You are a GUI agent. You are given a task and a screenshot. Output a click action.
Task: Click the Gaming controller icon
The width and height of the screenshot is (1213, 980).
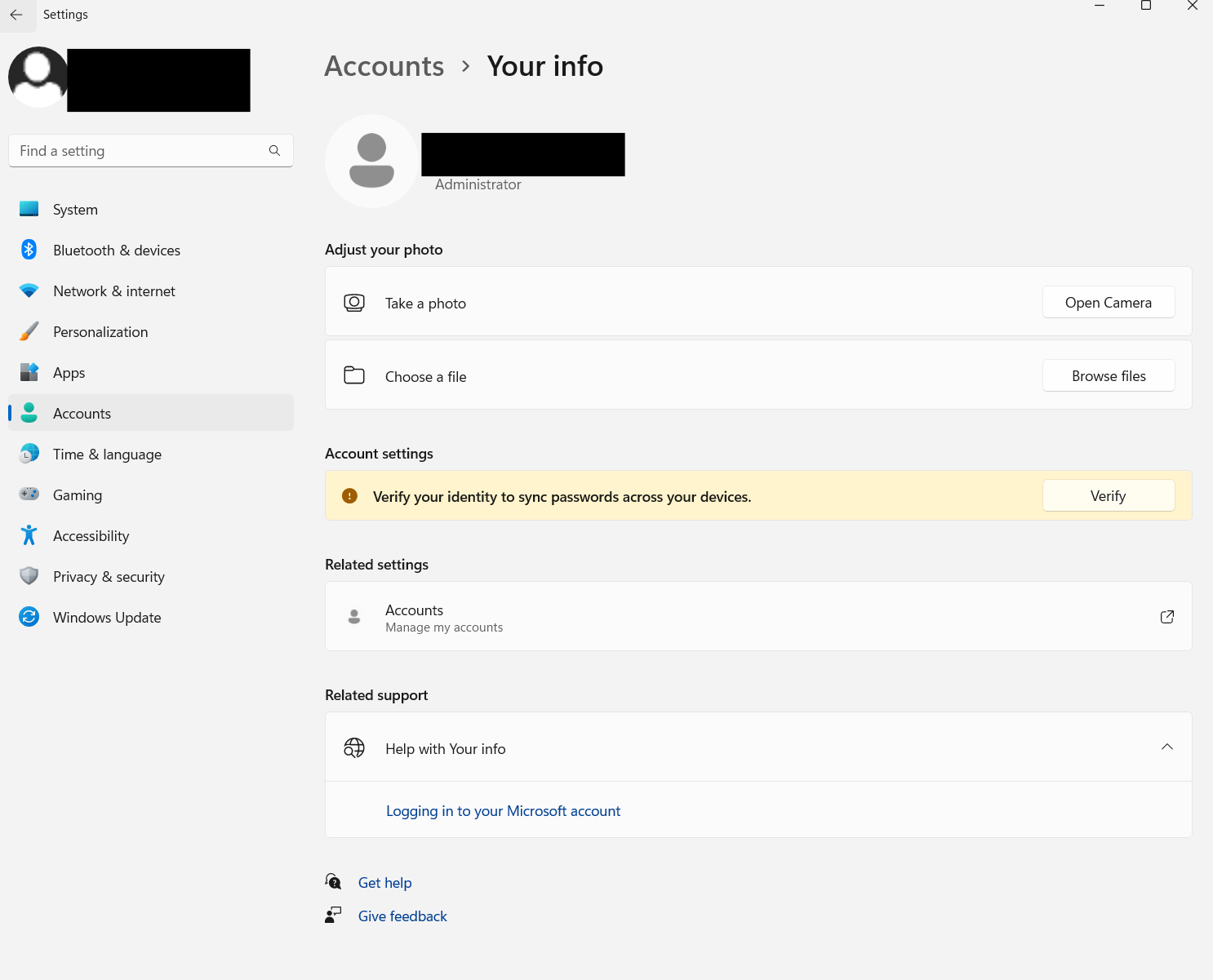(x=29, y=494)
